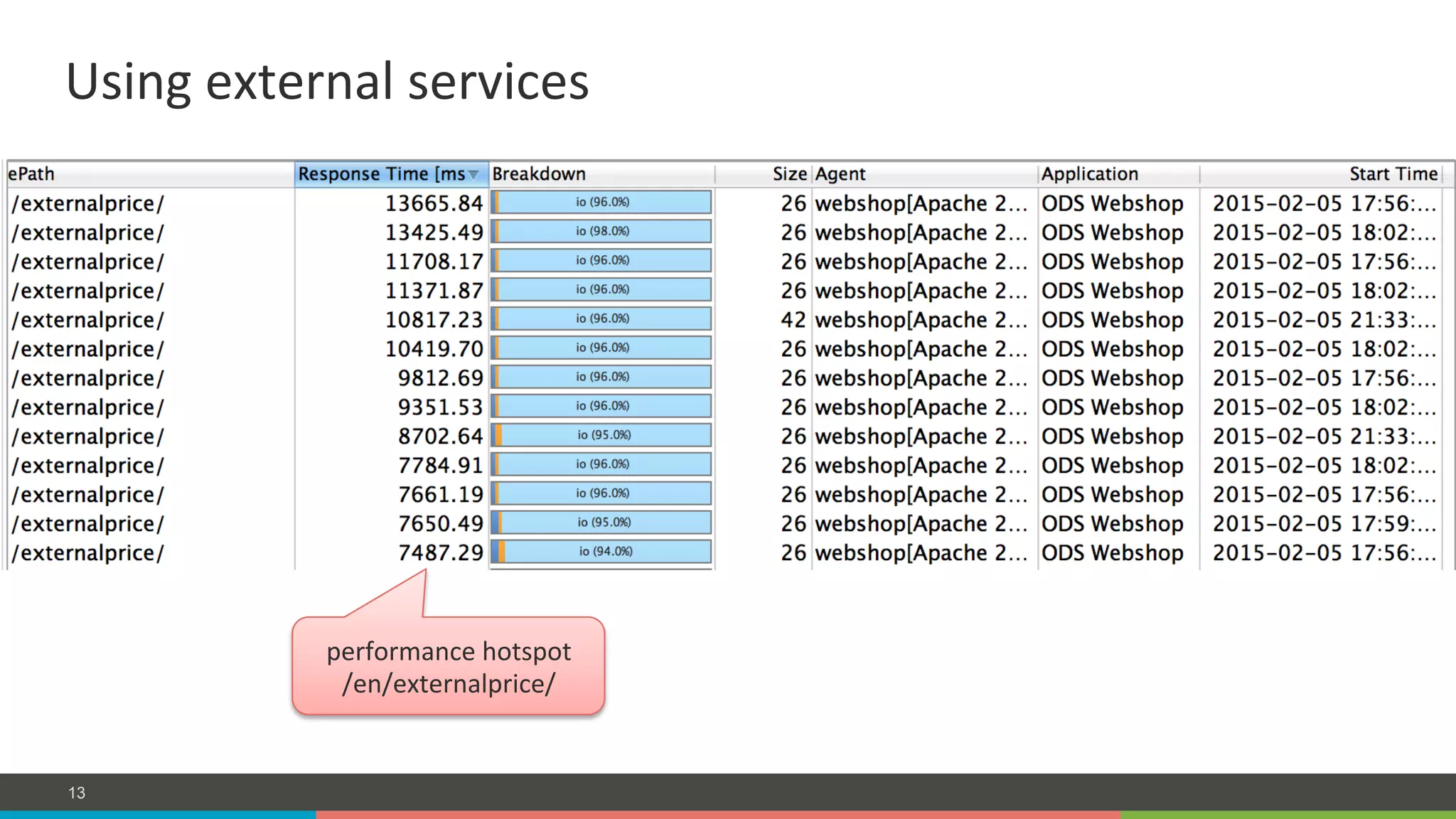Click ODS Webshop in the 11708.17 row
1456x819 pixels.
[x=1113, y=262]
